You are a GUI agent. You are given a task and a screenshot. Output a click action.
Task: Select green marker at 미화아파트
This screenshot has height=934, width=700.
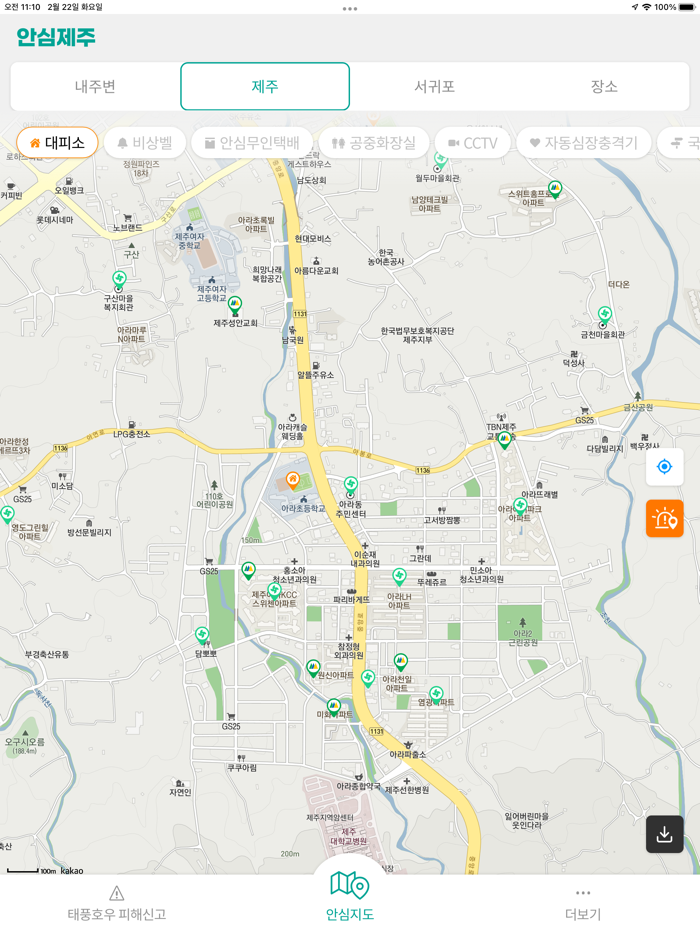[x=334, y=707]
